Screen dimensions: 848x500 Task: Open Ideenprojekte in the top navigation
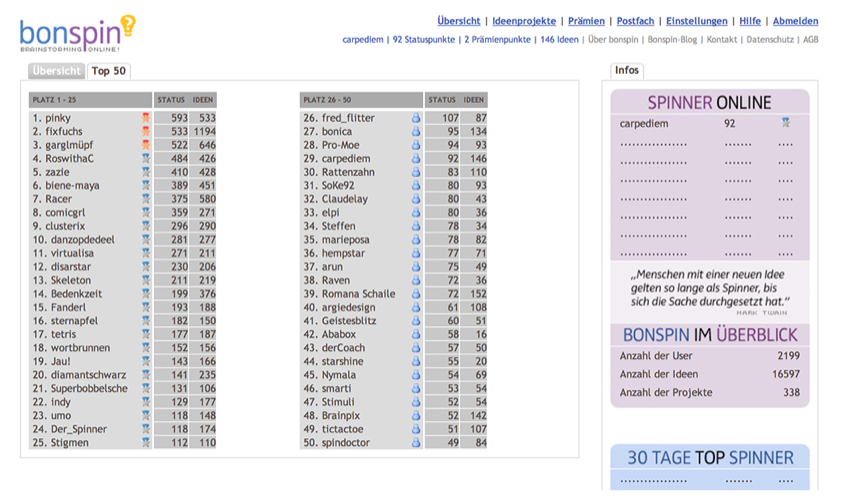pos(524,21)
